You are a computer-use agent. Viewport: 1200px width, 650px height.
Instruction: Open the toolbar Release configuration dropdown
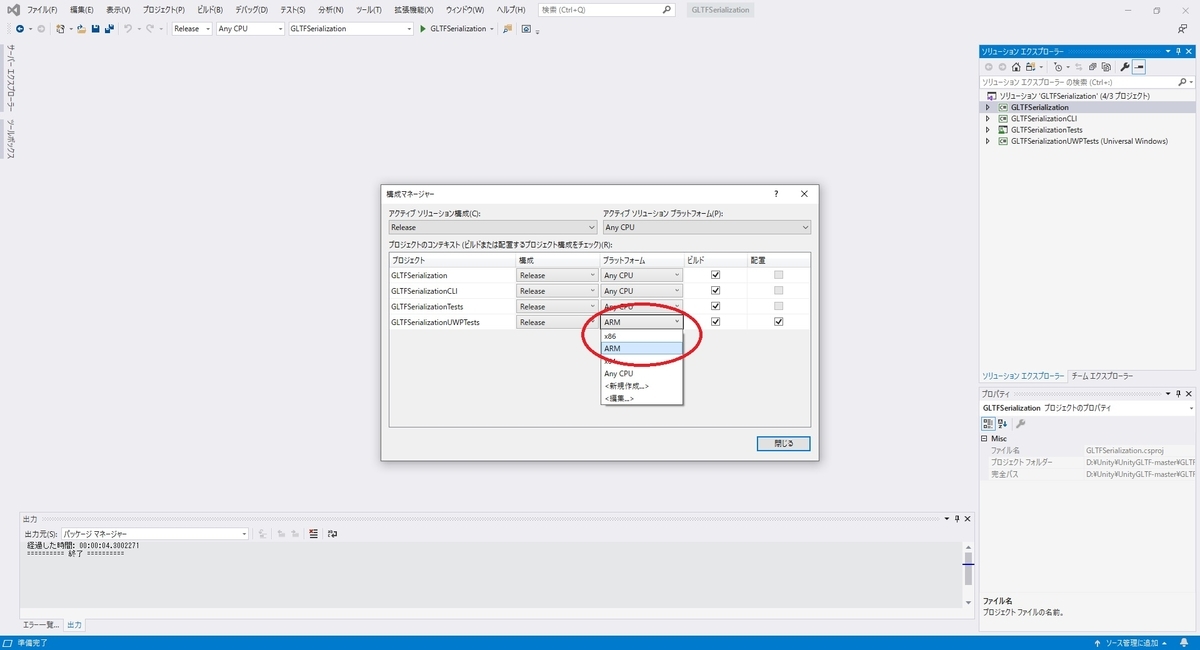(x=192, y=28)
